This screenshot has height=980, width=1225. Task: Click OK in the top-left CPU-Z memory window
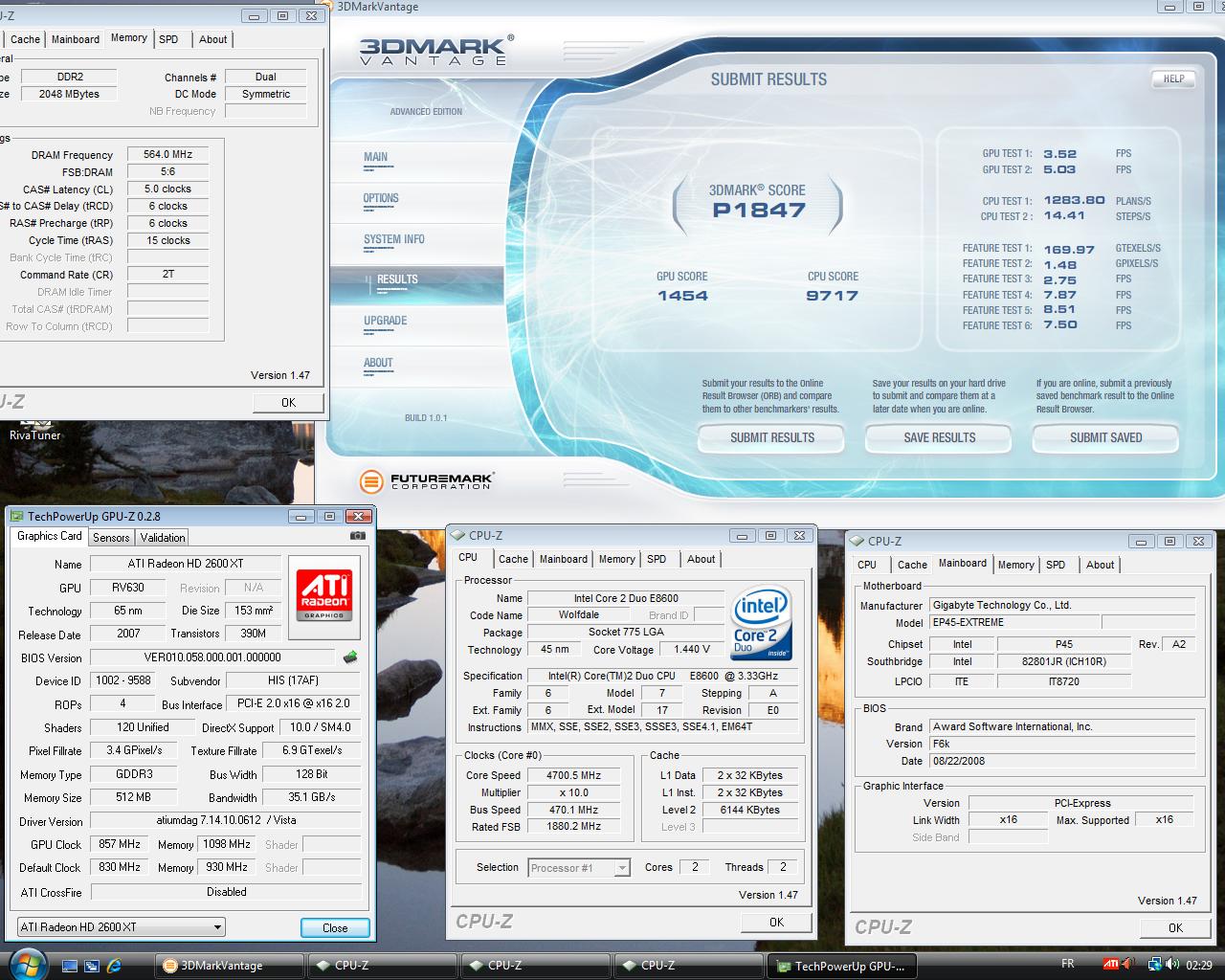288,402
